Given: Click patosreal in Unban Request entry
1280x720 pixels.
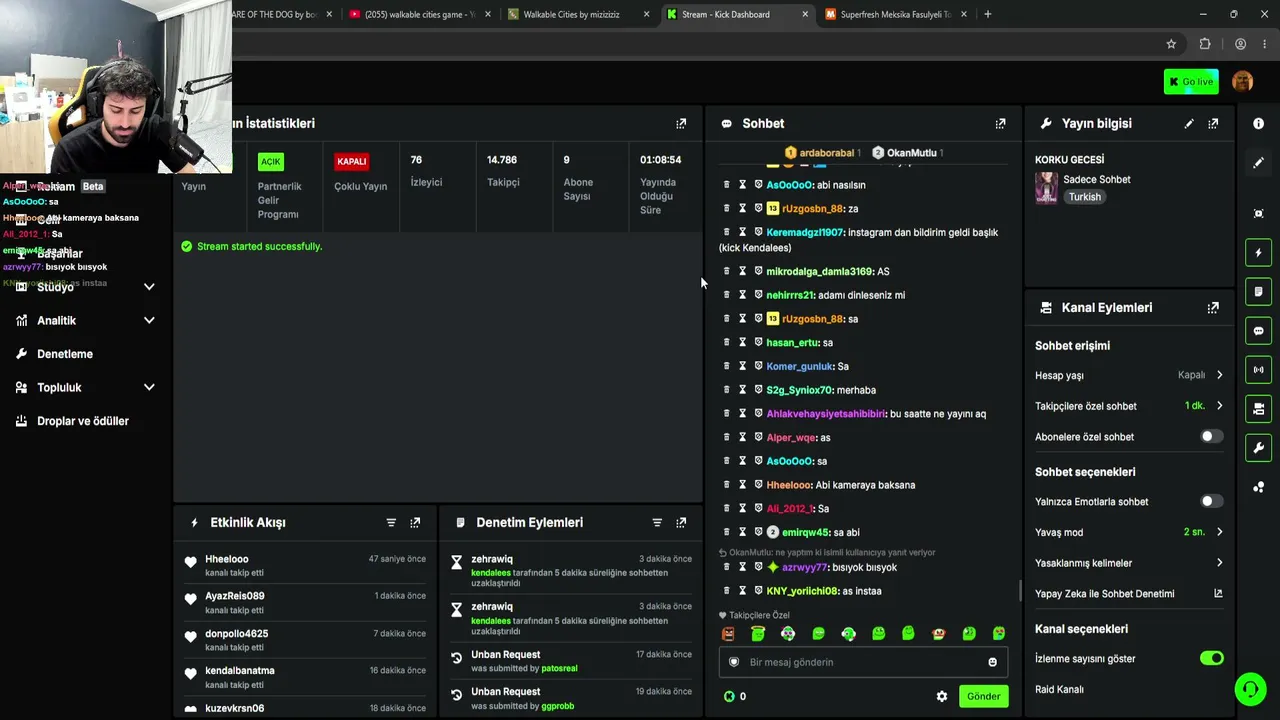Looking at the screenshot, I should click(559, 668).
